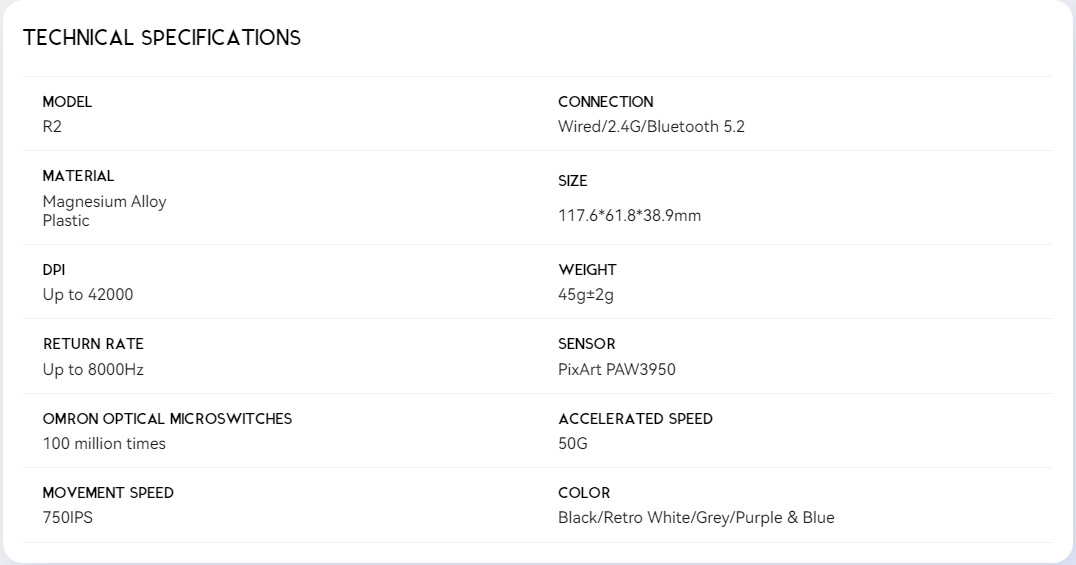Click the 45g±2g weight value
The height and width of the screenshot is (565, 1076).
click(586, 295)
